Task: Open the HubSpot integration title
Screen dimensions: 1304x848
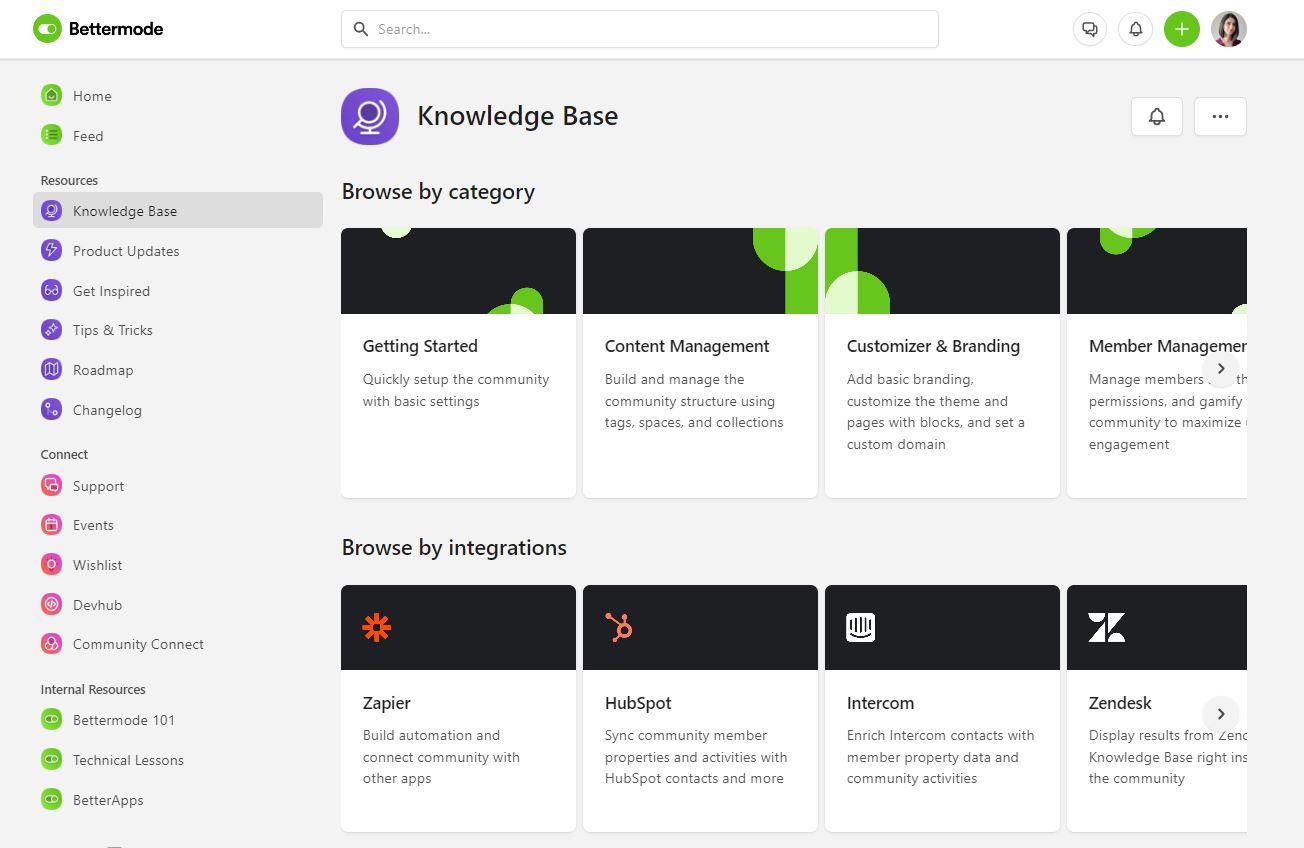Action: click(638, 703)
